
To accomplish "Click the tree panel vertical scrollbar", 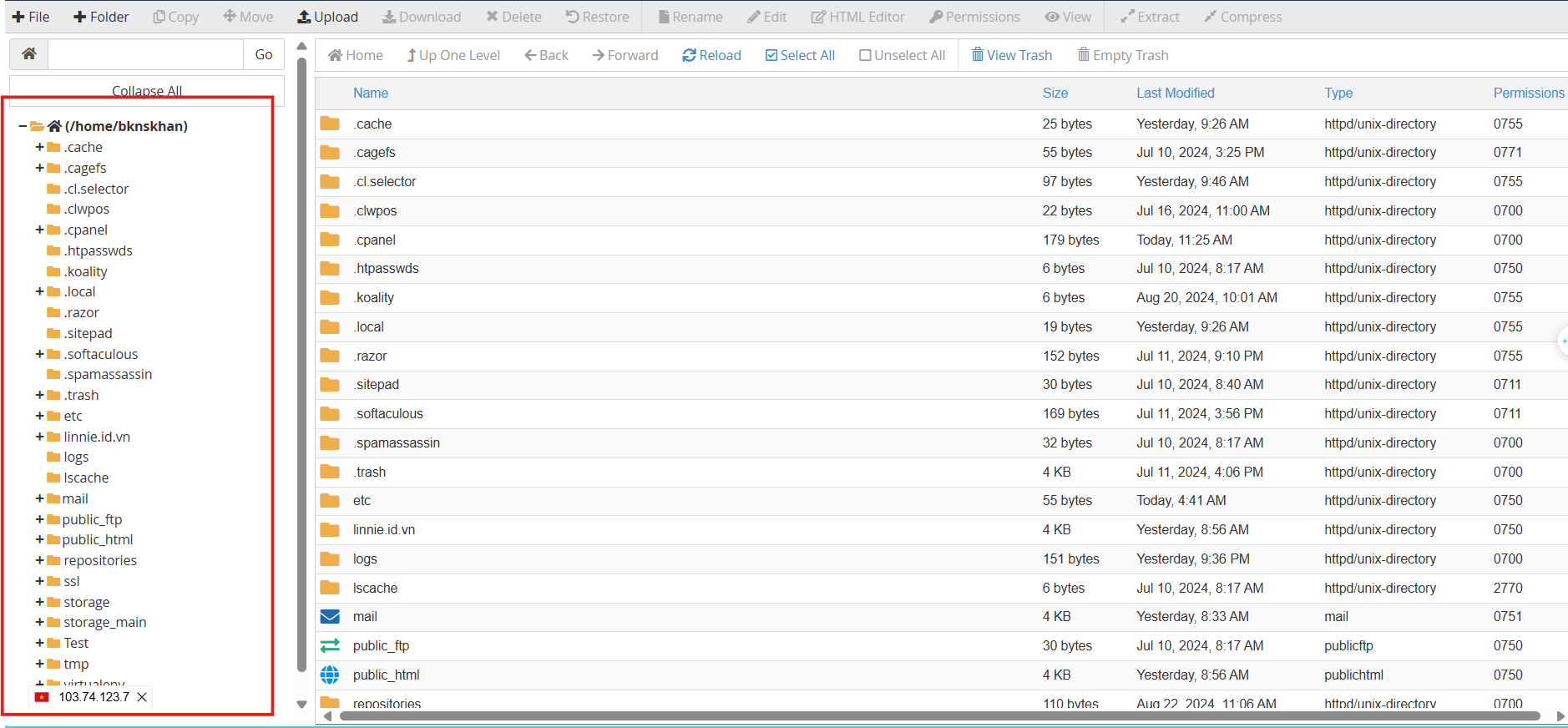I will 302,364.
